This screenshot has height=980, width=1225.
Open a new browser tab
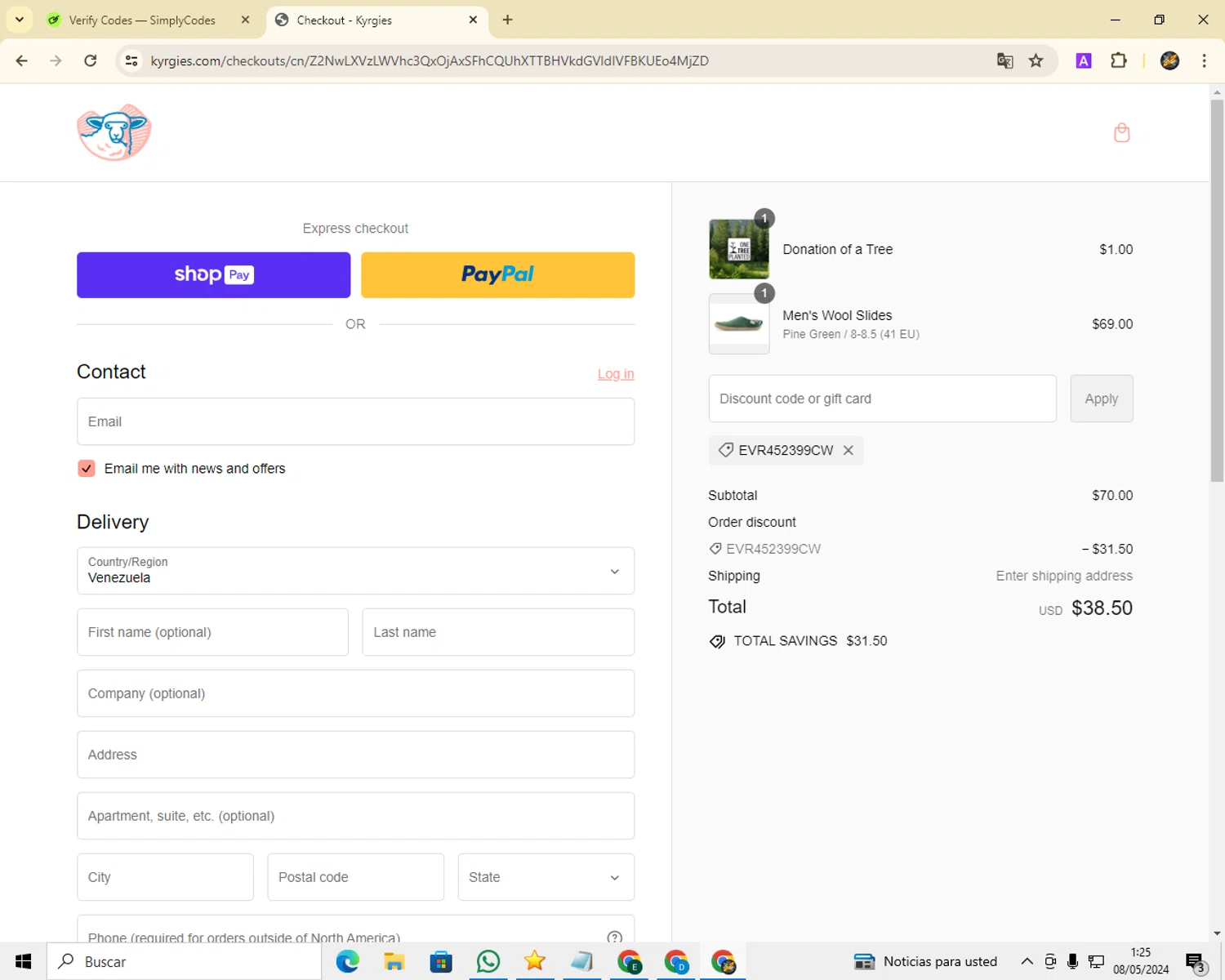tap(508, 20)
